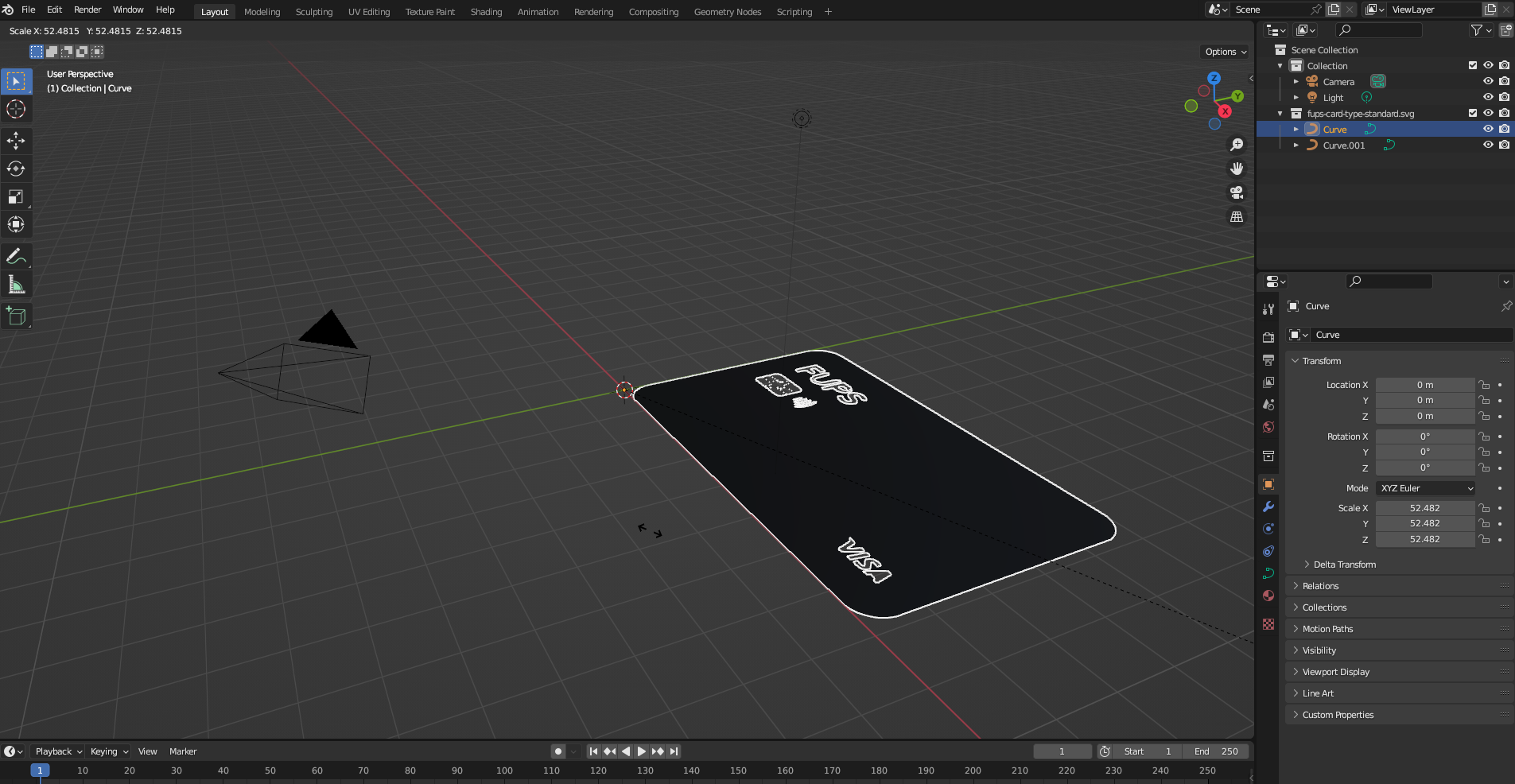
Task: Choose the Move tool
Action: (x=16, y=141)
